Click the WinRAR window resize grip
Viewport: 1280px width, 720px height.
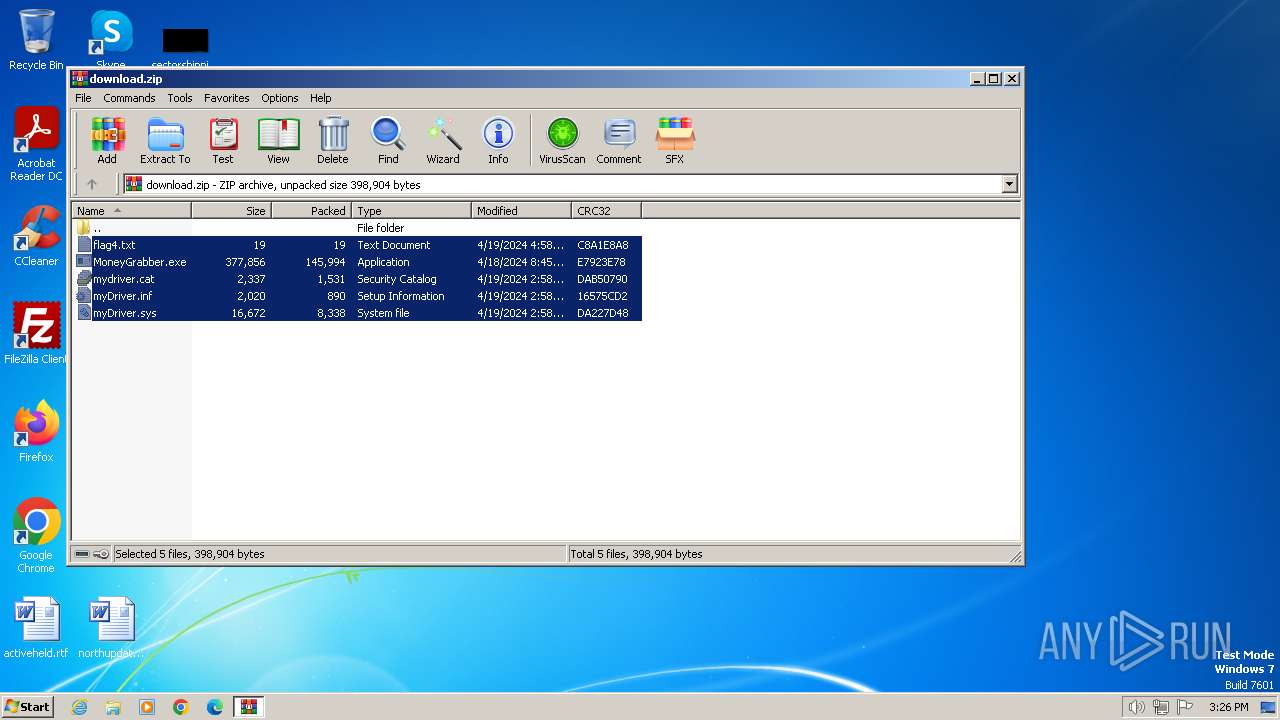[x=1014, y=556]
